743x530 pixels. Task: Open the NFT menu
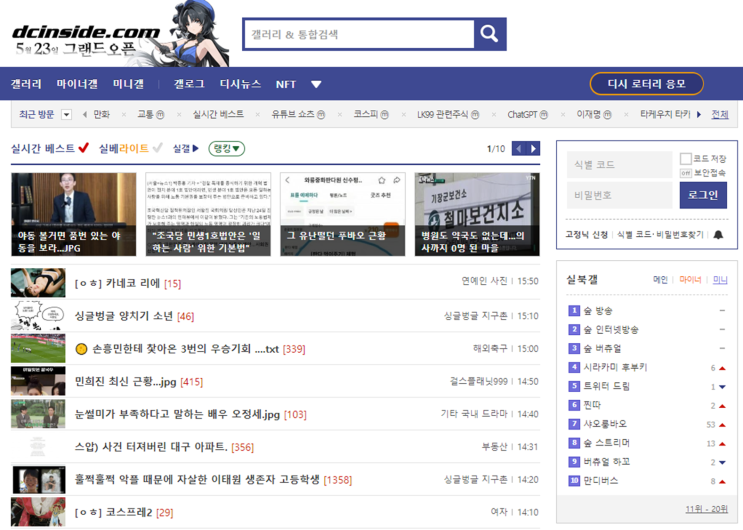(x=286, y=84)
